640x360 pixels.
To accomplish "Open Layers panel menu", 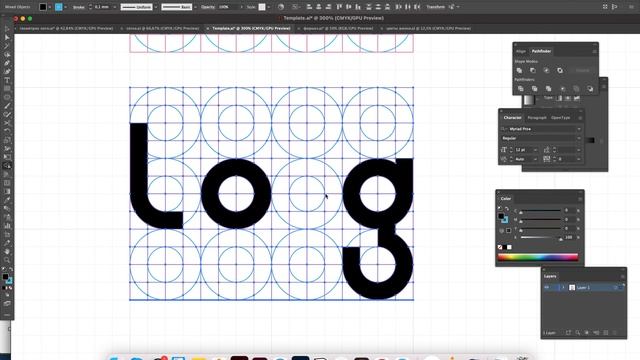I will coord(622,276).
